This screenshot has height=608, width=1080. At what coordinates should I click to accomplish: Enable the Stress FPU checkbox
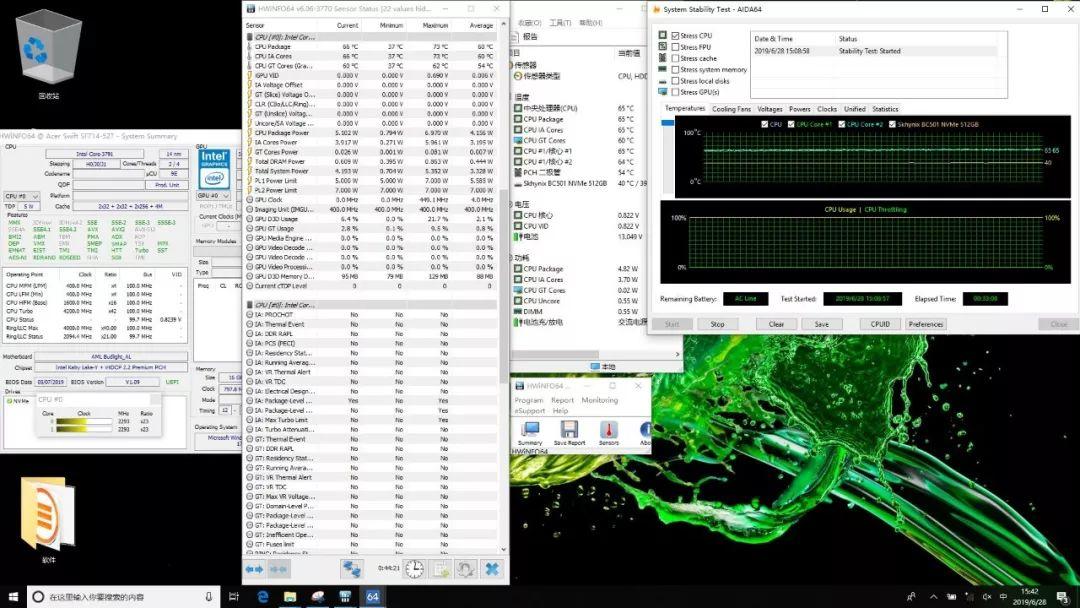pos(676,47)
